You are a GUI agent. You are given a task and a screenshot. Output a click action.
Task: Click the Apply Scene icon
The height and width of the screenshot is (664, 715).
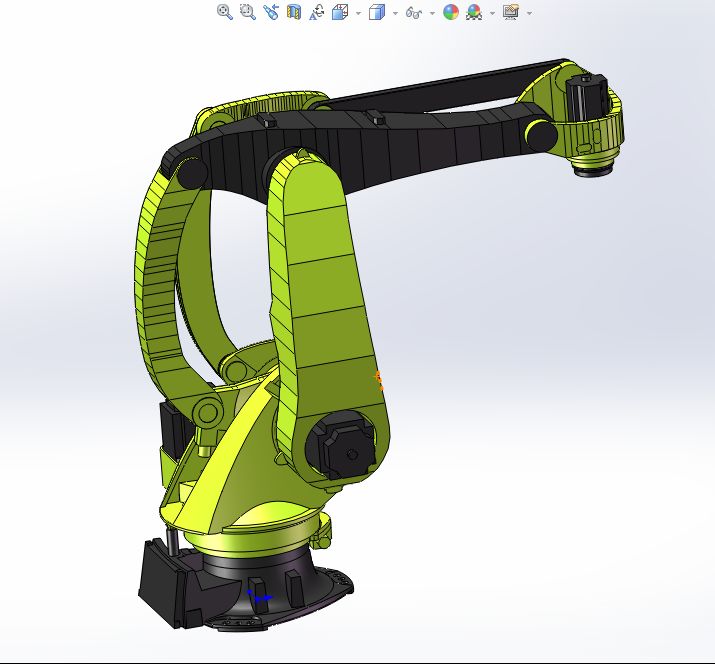click(474, 12)
